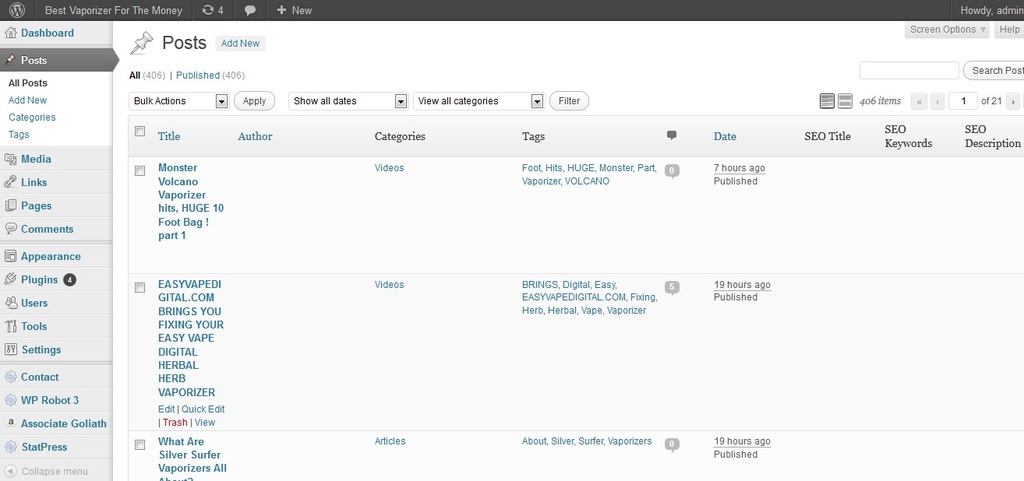Edit the EASYVAPEDIGITAL.COM post
The width and height of the screenshot is (1024, 481).
tap(166, 409)
